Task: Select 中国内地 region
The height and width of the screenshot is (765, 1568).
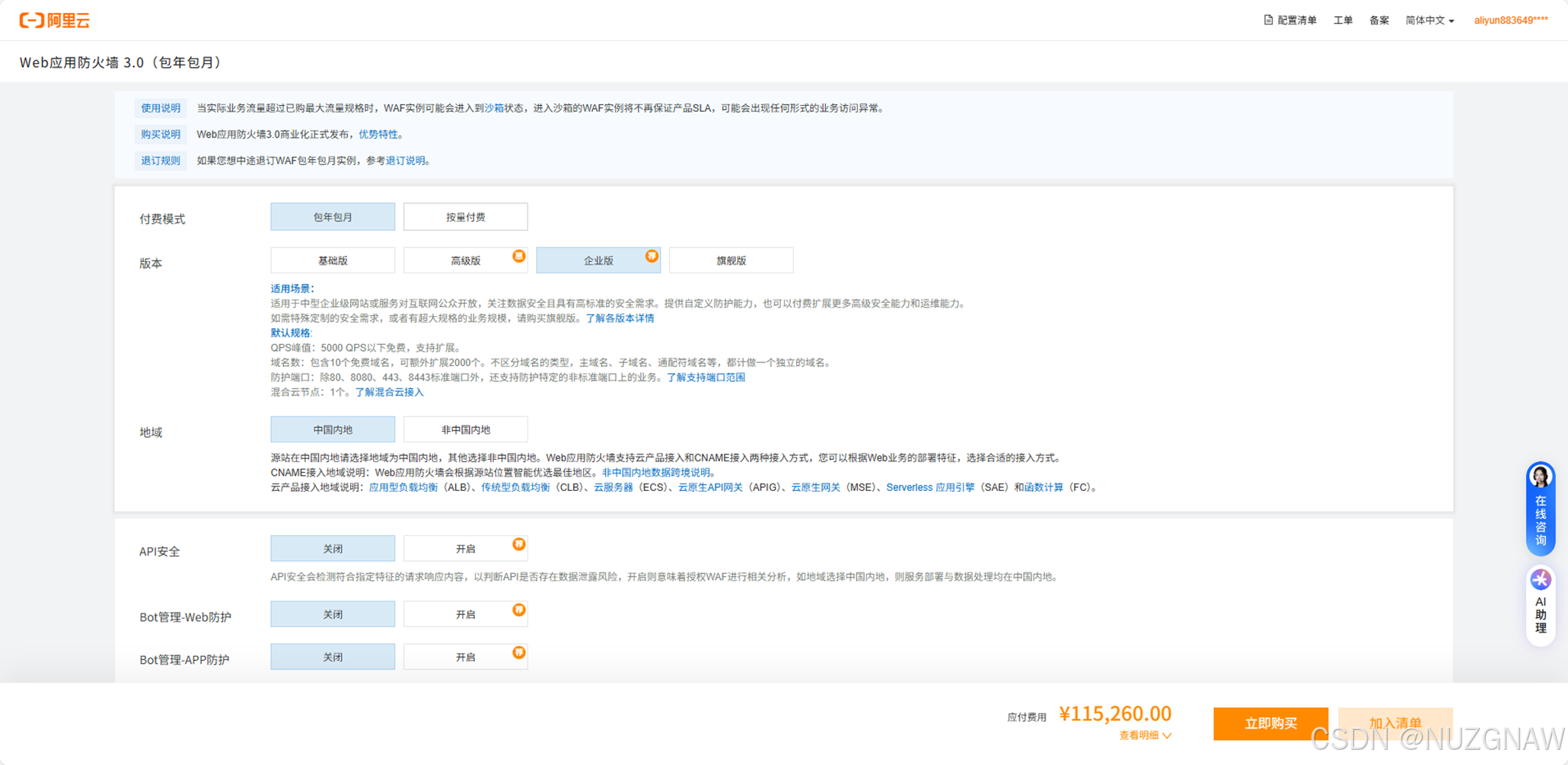Action: (333, 429)
